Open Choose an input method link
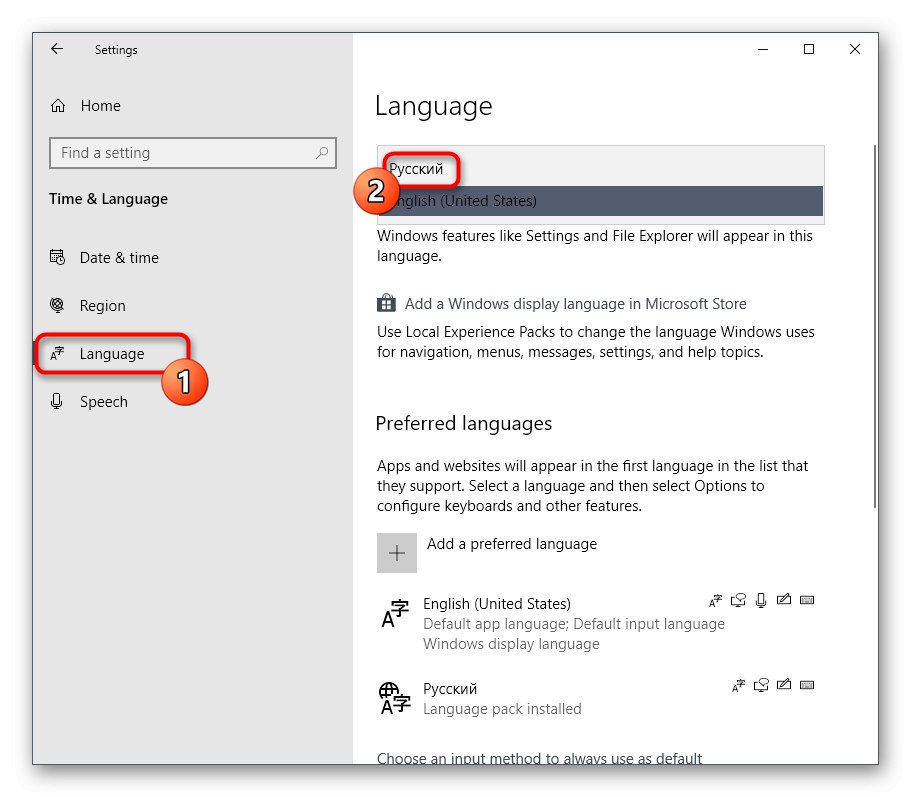Viewport: 911px width, 797px height. 539,758
